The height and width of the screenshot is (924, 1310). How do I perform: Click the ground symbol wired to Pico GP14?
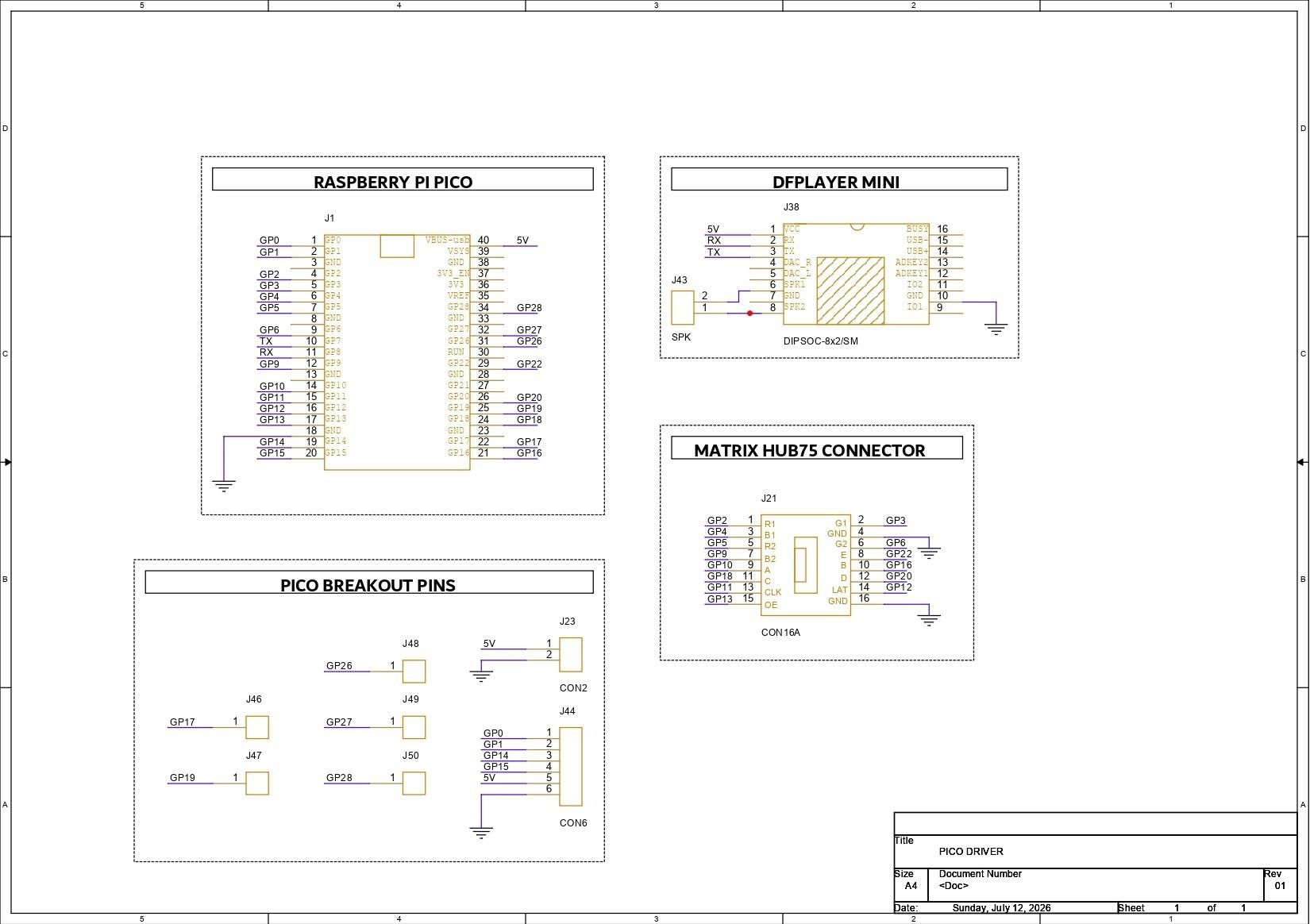[224, 486]
